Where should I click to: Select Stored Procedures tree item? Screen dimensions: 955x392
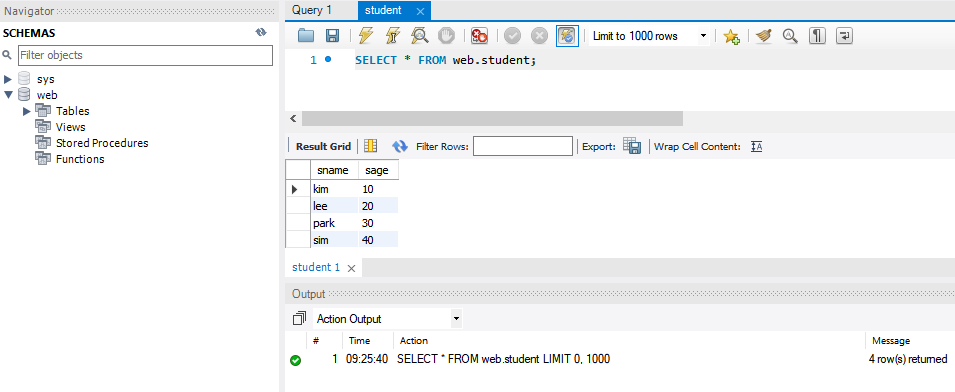102,143
